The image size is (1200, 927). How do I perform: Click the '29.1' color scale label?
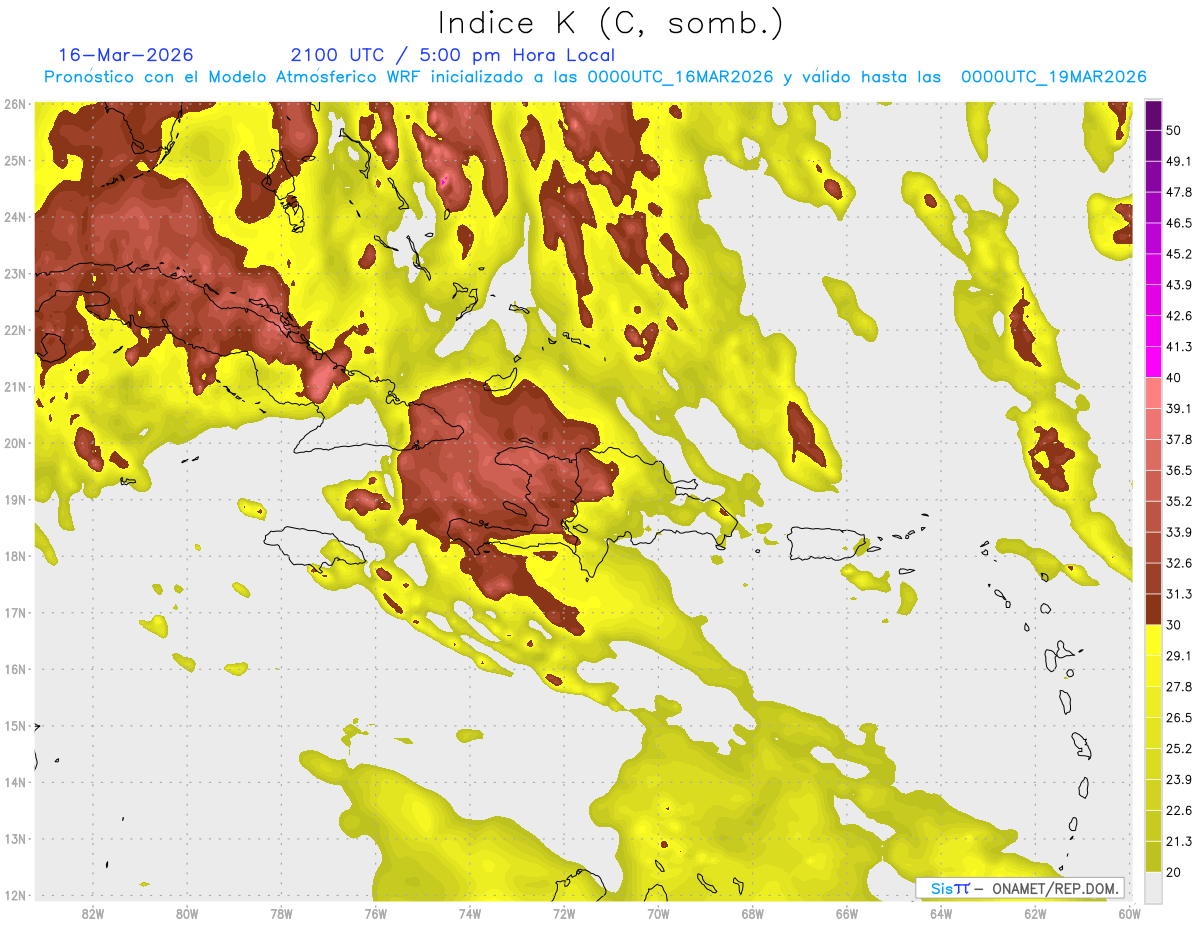[1179, 656]
